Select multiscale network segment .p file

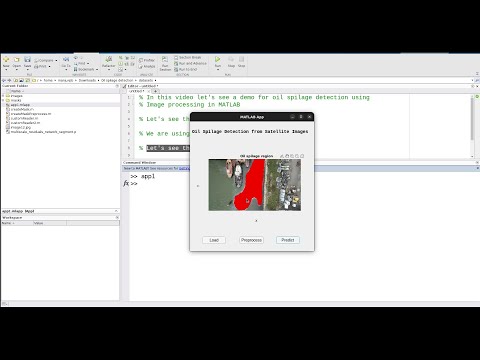(x=43, y=132)
